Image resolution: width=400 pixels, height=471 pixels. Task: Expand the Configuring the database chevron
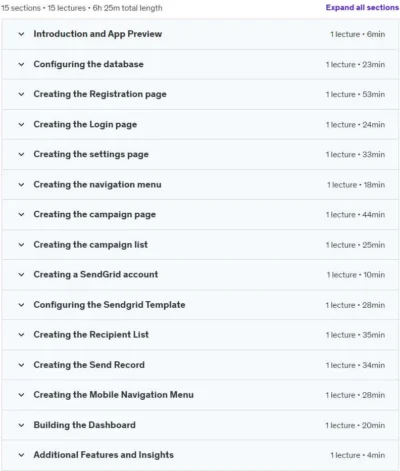pyautogui.click(x=21, y=64)
